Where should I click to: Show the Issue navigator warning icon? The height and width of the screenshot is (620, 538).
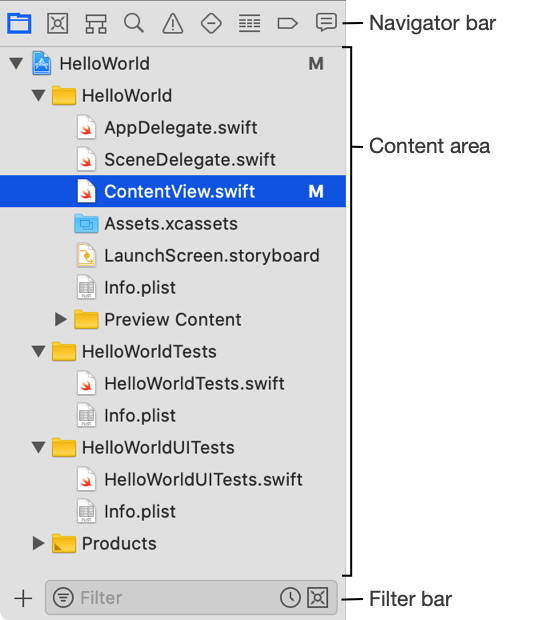point(173,23)
